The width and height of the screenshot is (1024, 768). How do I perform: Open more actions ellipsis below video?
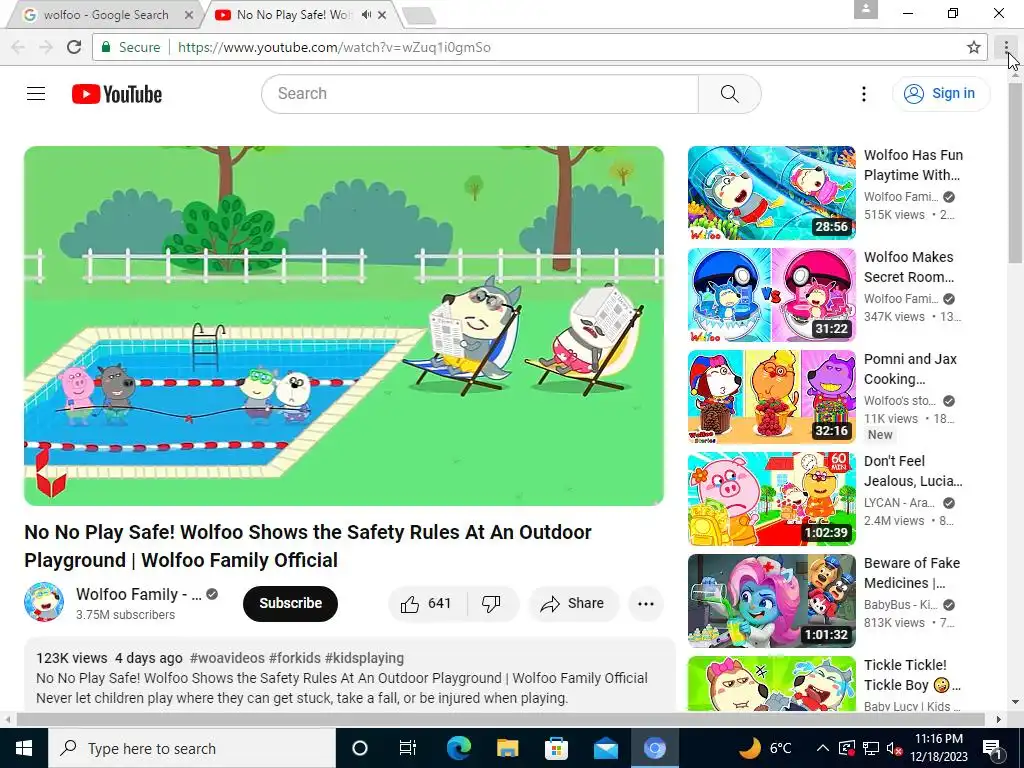646,603
